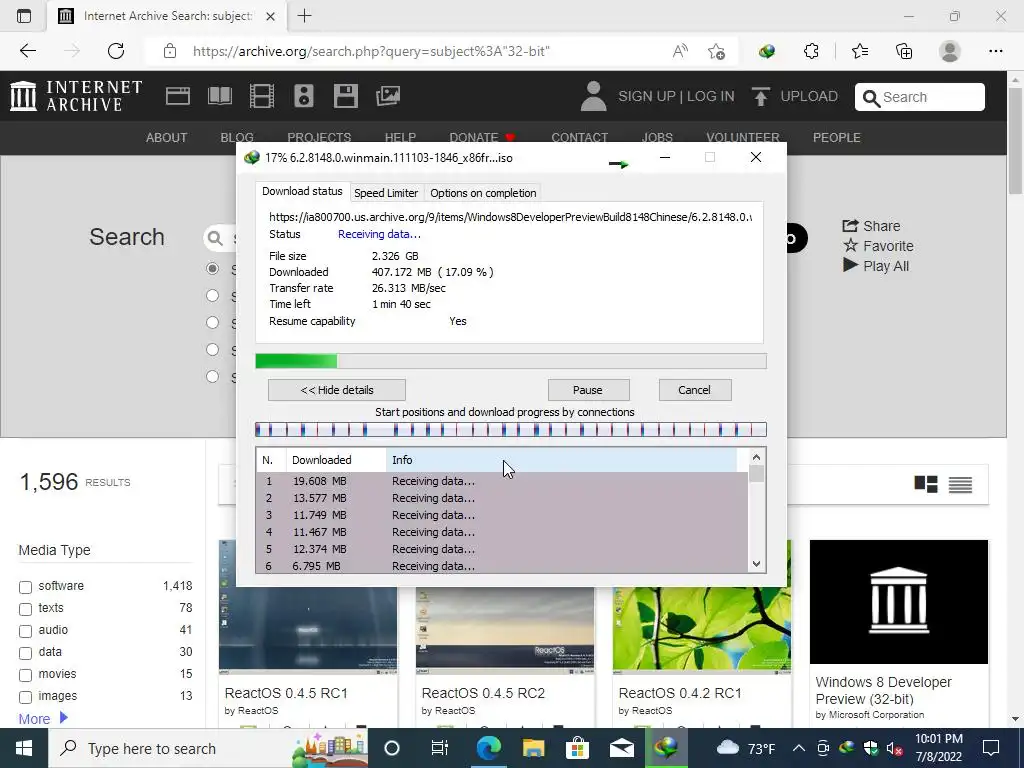Screen dimensions: 1024x768
Task: Click the user silhouette icon next to Sign Up
Action: tap(593, 96)
